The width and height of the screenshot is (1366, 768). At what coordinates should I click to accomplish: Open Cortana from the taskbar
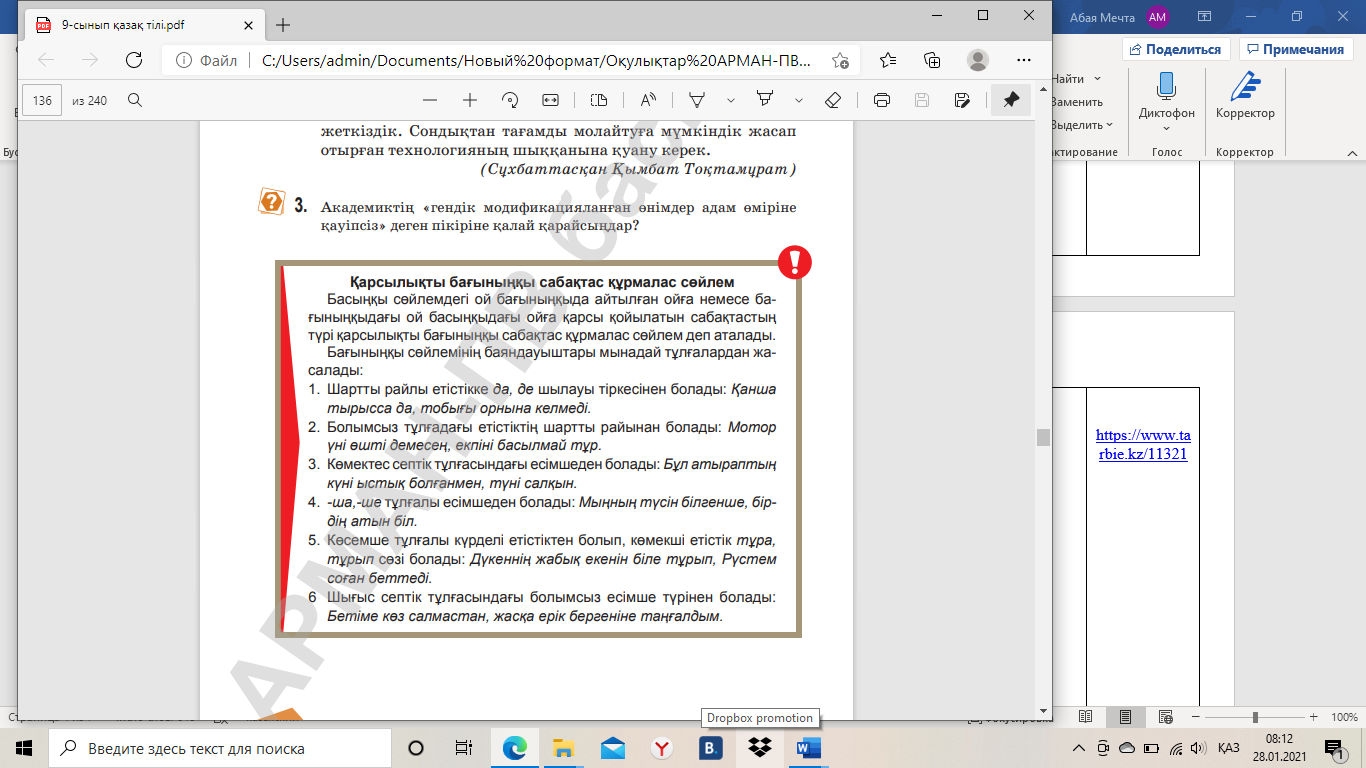(416, 748)
